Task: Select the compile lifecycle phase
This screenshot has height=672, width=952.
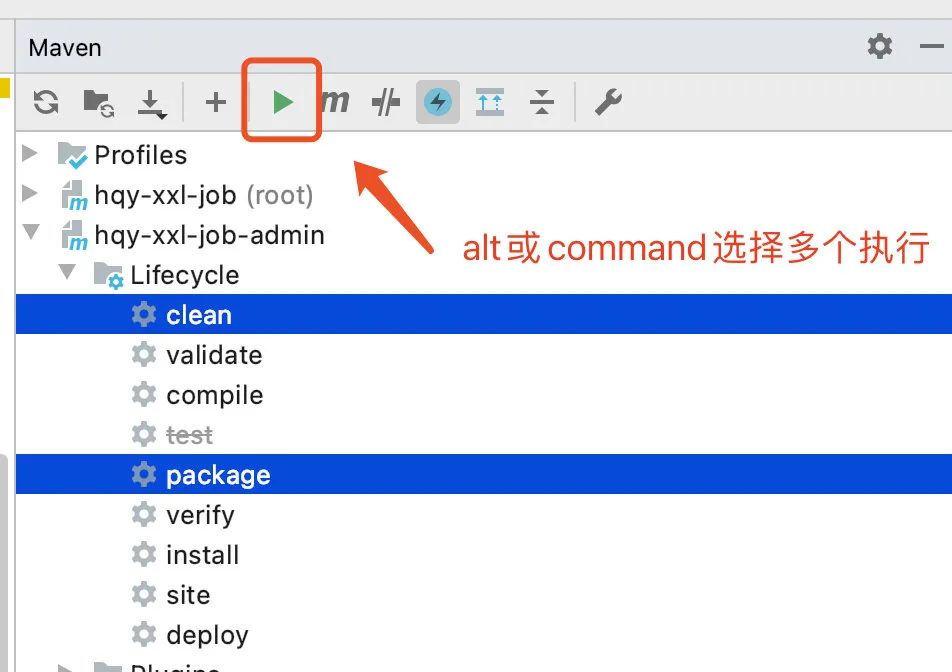Action: pos(483,395)
